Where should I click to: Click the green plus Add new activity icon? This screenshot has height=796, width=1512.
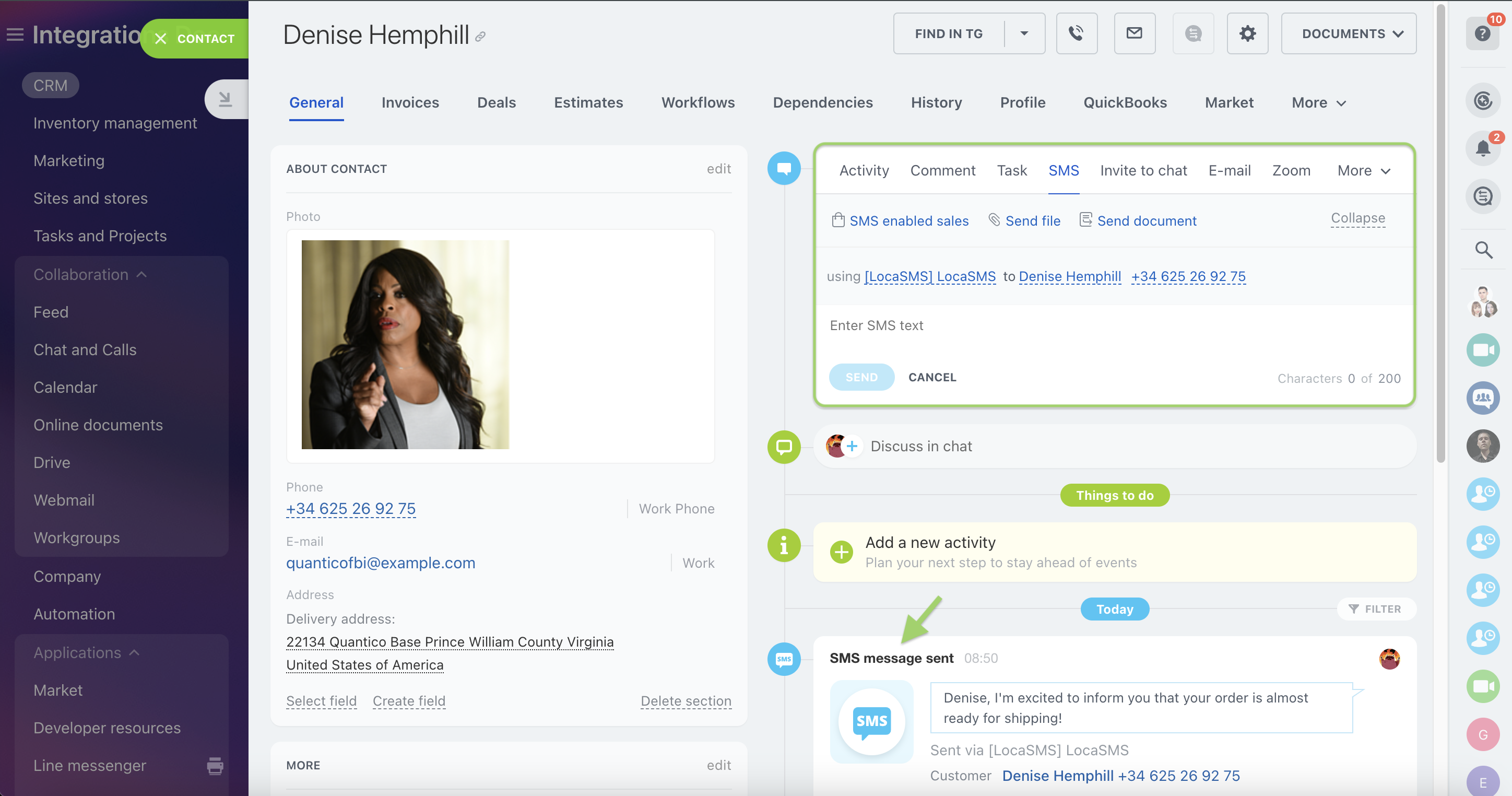pyautogui.click(x=841, y=552)
